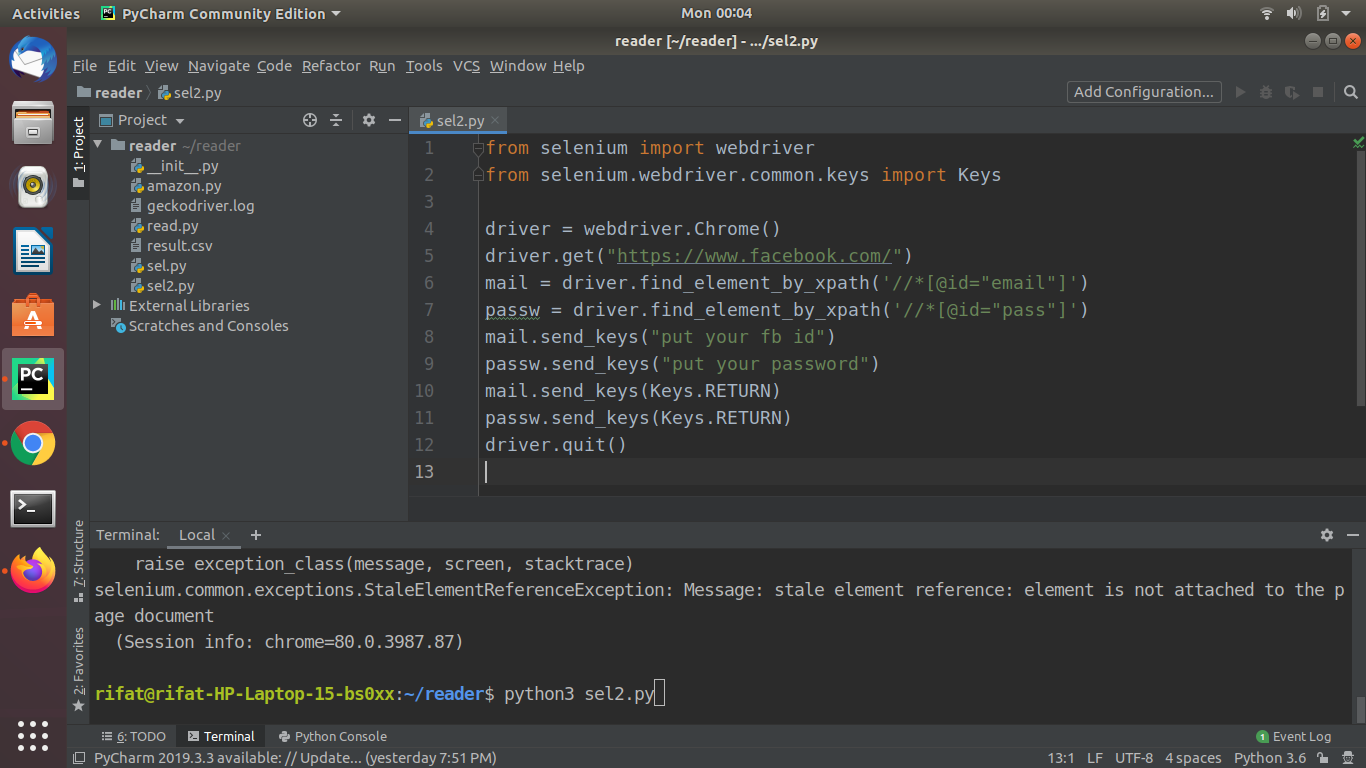This screenshot has height=768, width=1366.
Task: Launch Firefox from the dock
Action: (x=33, y=571)
